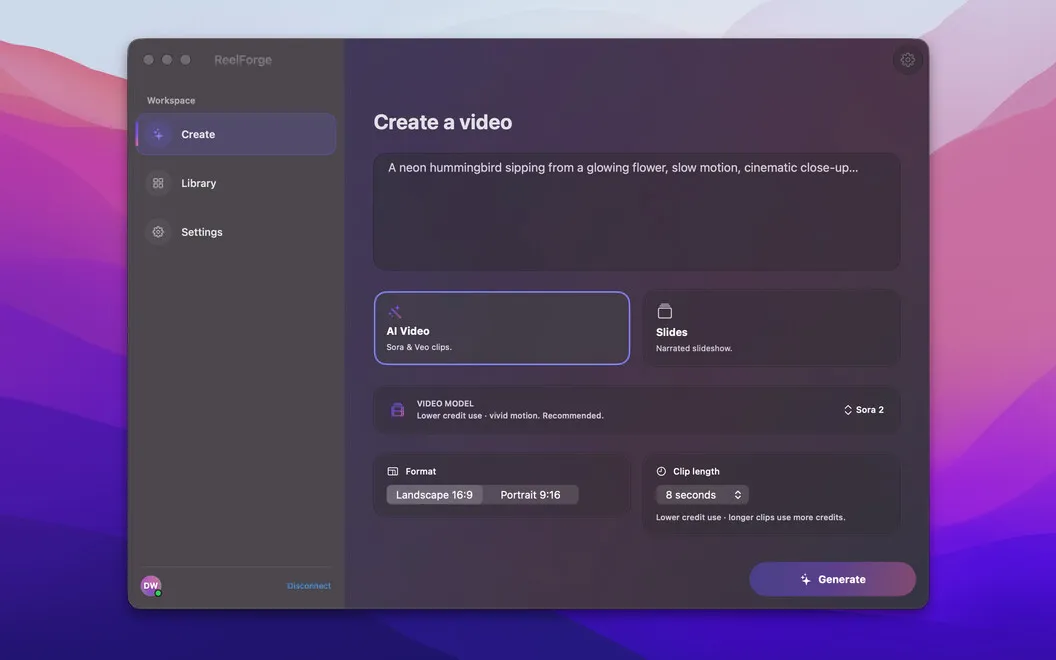1056x660 pixels.
Task: Click the Workspace sidebar label
Action: (171, 100)
